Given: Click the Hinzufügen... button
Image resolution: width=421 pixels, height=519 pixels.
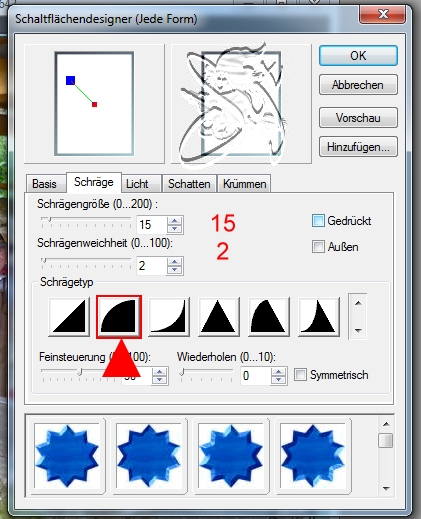Looking at the screenshot, I should [358, 147].
